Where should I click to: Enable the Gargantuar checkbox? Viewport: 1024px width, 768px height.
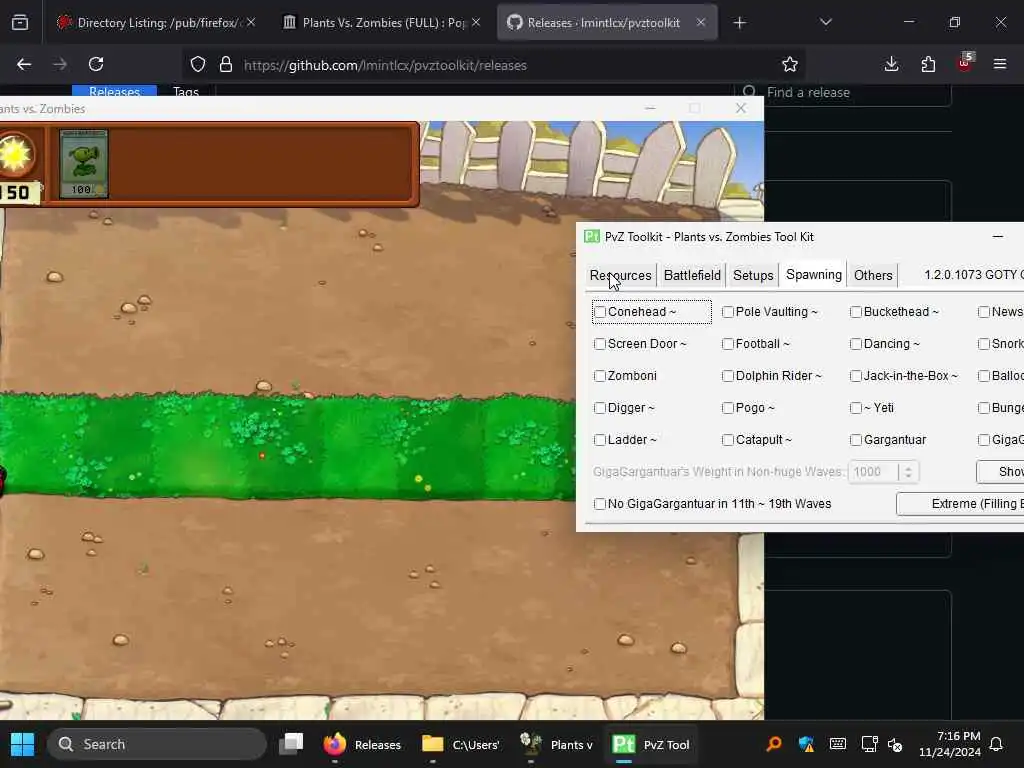pos(856,440)
